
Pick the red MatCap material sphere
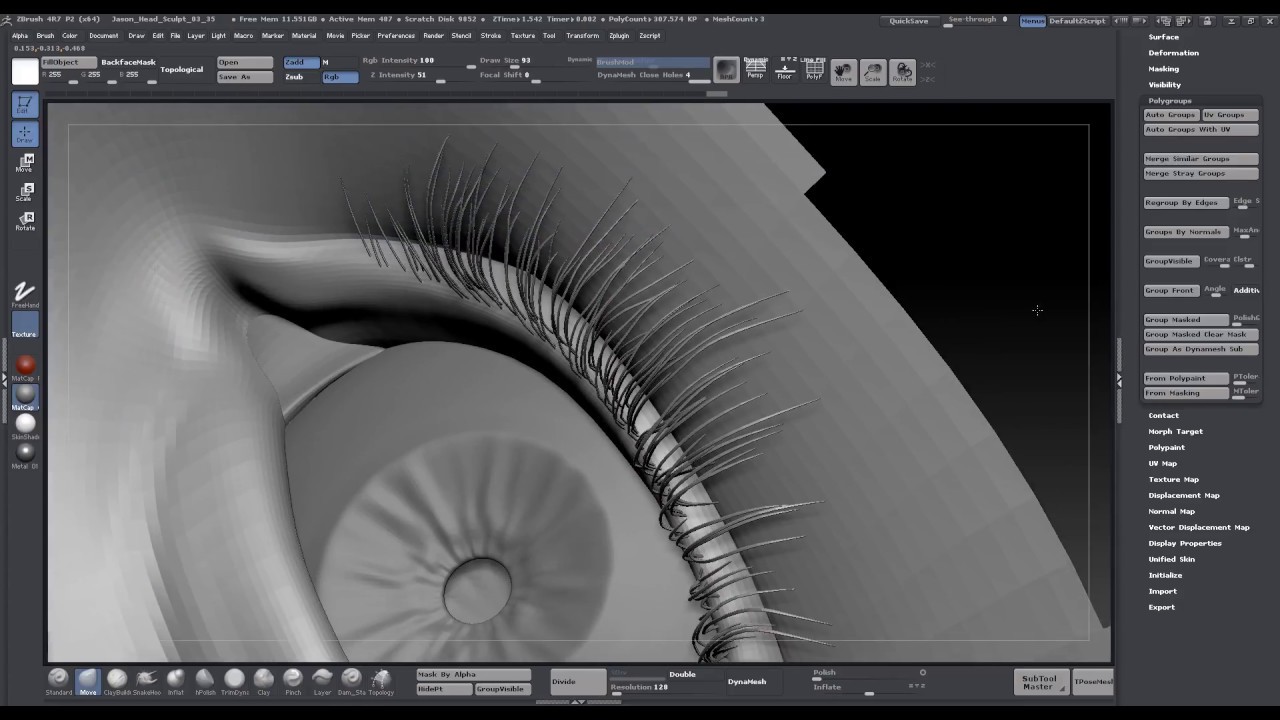pos(25,367)
